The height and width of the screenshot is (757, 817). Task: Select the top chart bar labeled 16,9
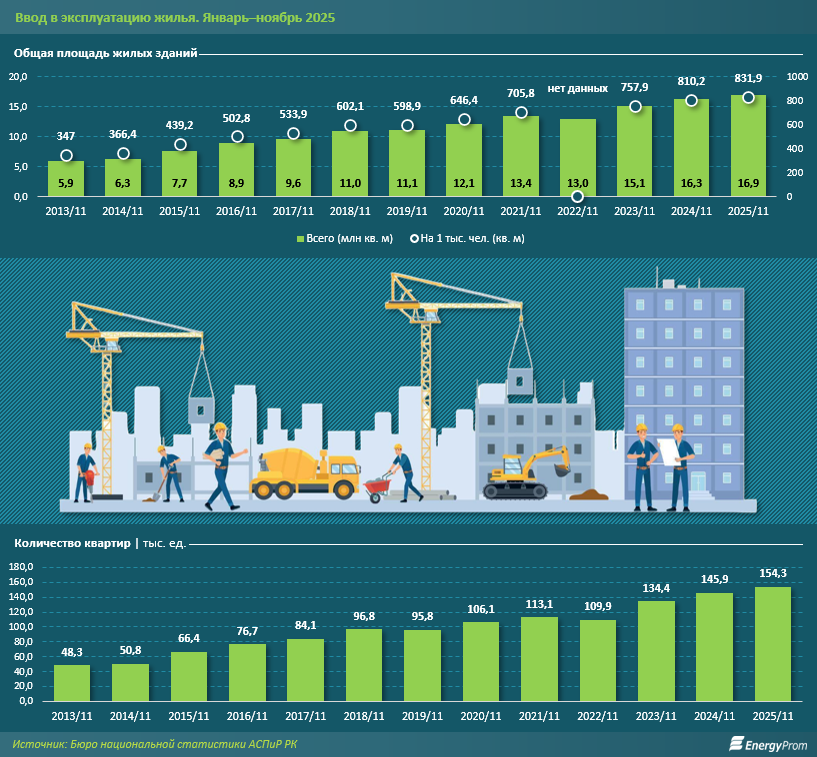pyautogui.click(x=748, y=145)
